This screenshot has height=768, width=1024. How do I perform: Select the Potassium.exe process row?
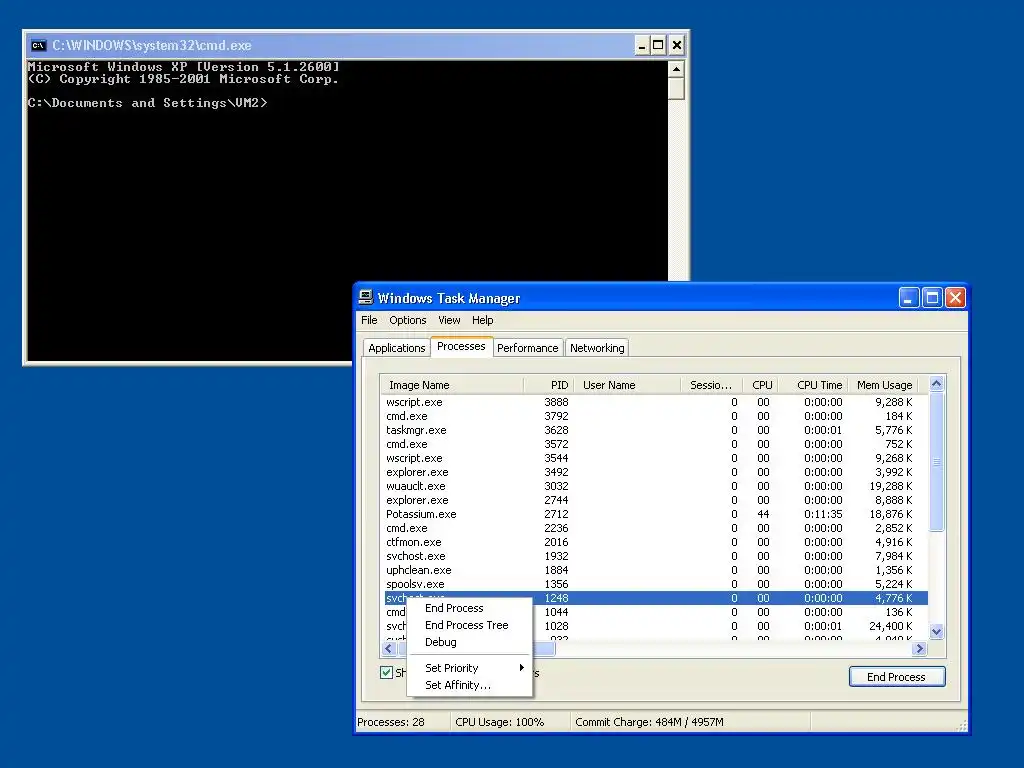point(654,514)
